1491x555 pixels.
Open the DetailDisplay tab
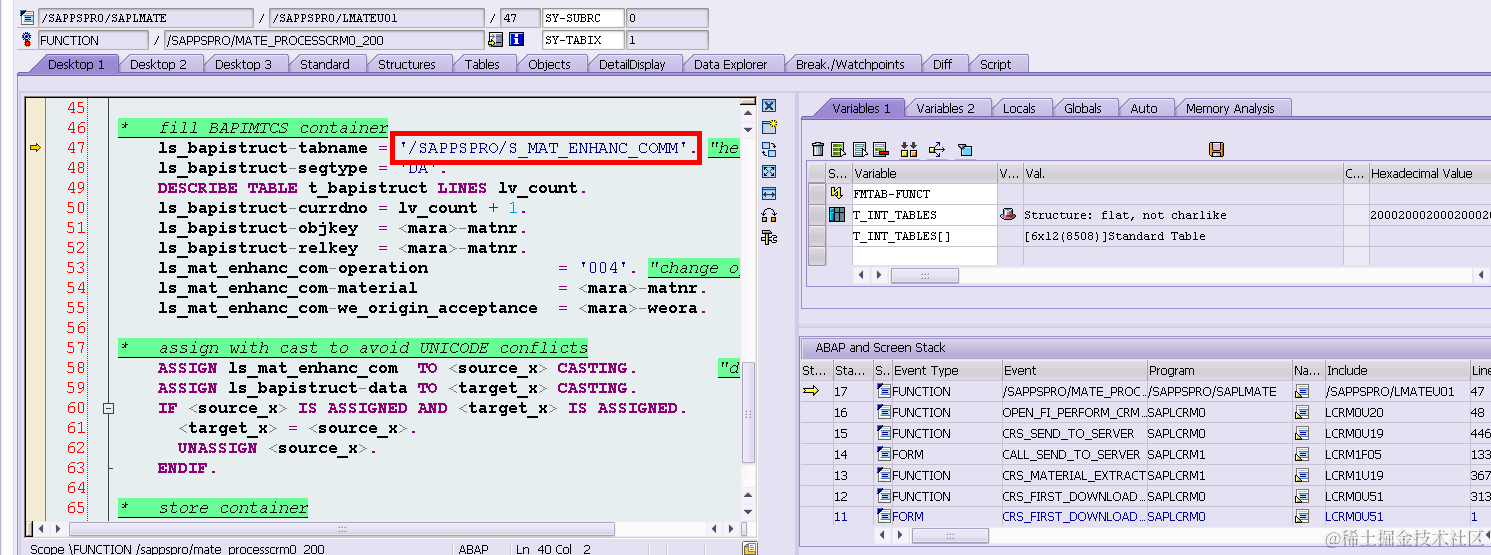pyautogui.click(x=633, y=64)
